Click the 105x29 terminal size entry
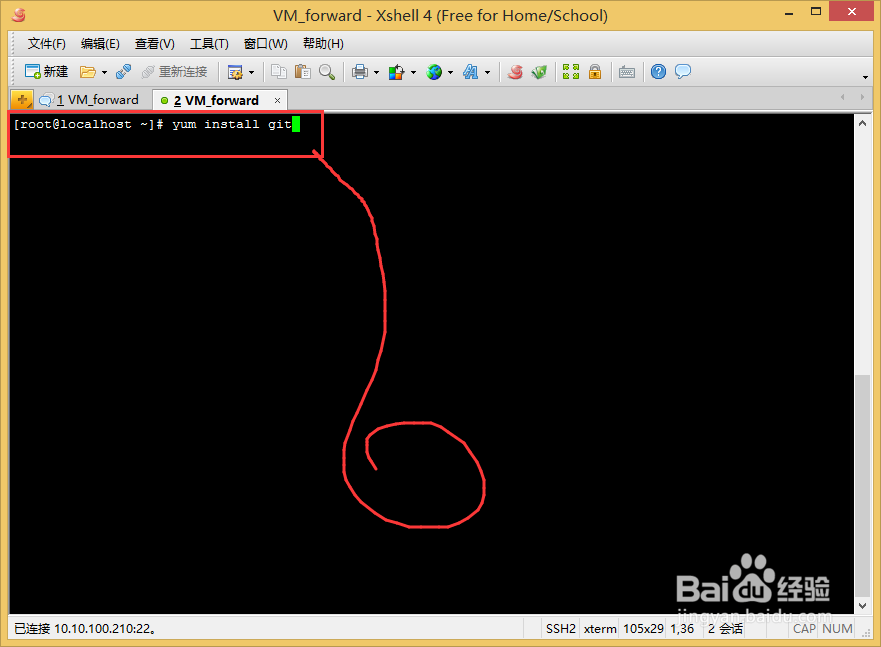The height and width of the screenshot is (647, 881). (643, 628)
